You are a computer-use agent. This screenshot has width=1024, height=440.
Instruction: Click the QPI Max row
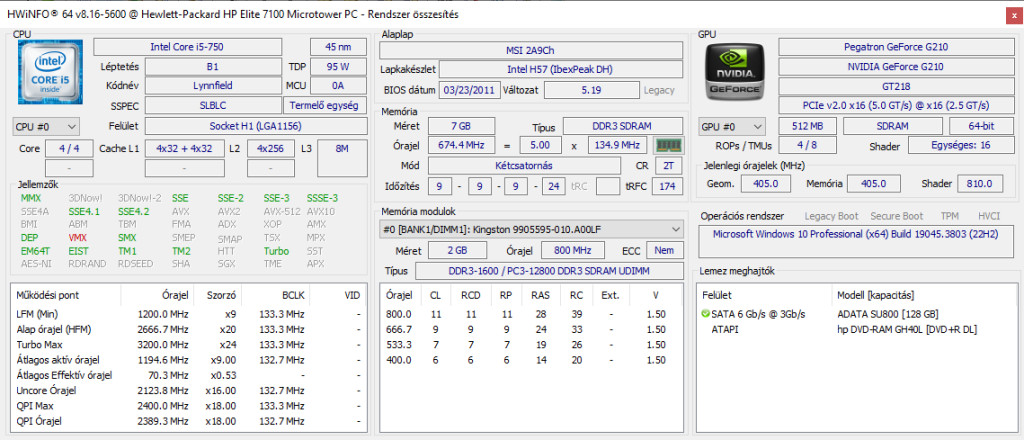(x=188, y=406)
